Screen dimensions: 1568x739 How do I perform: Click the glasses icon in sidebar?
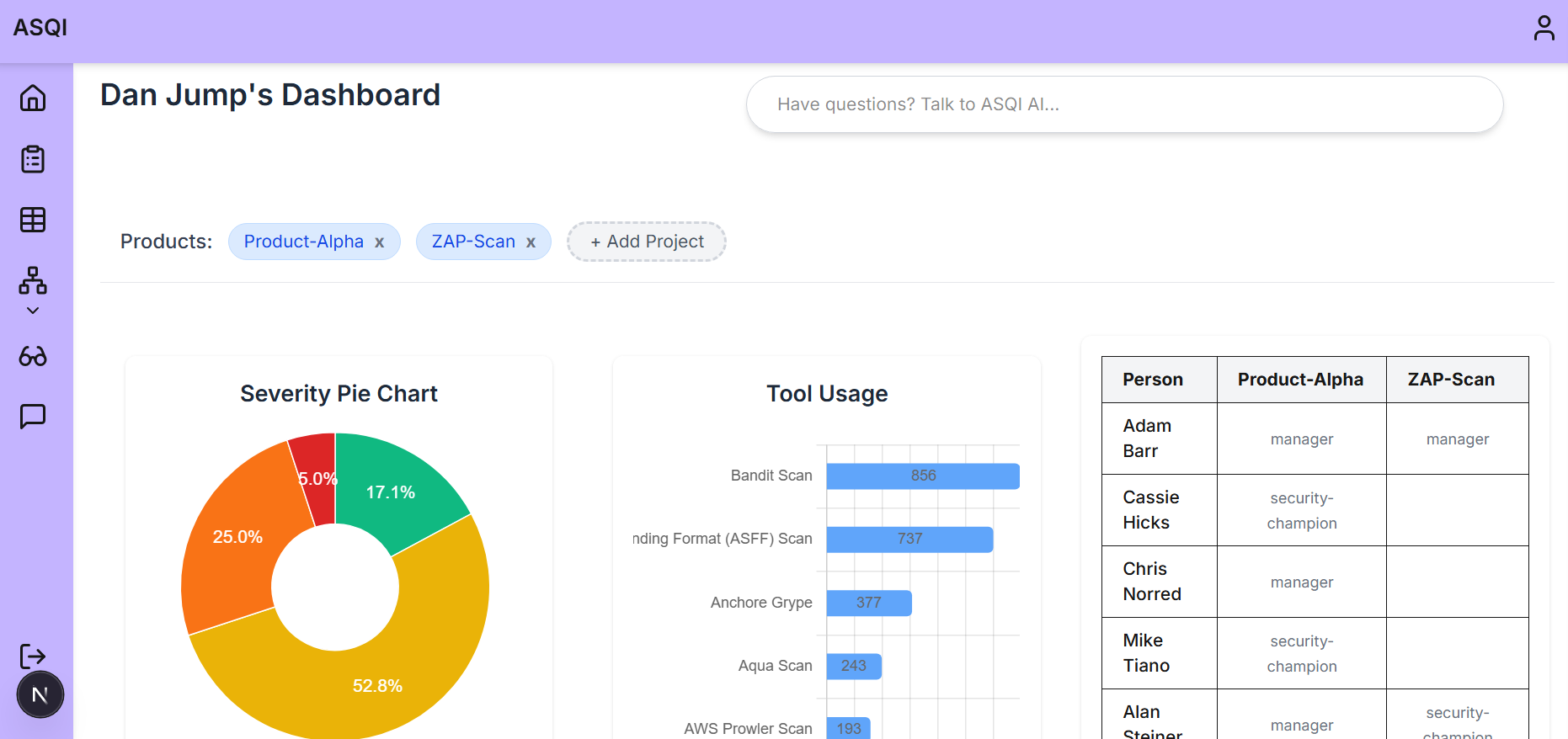pyautogui.click(x=33, y=357)
